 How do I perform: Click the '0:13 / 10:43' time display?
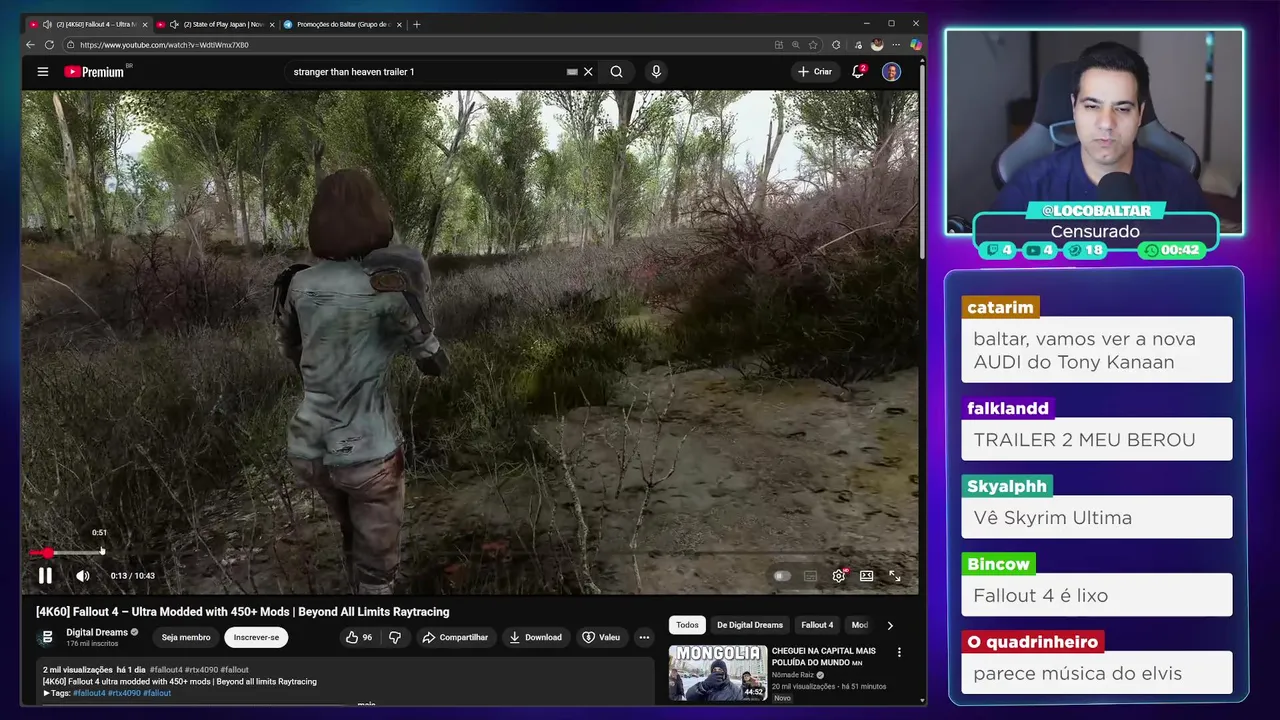(132, 576)
